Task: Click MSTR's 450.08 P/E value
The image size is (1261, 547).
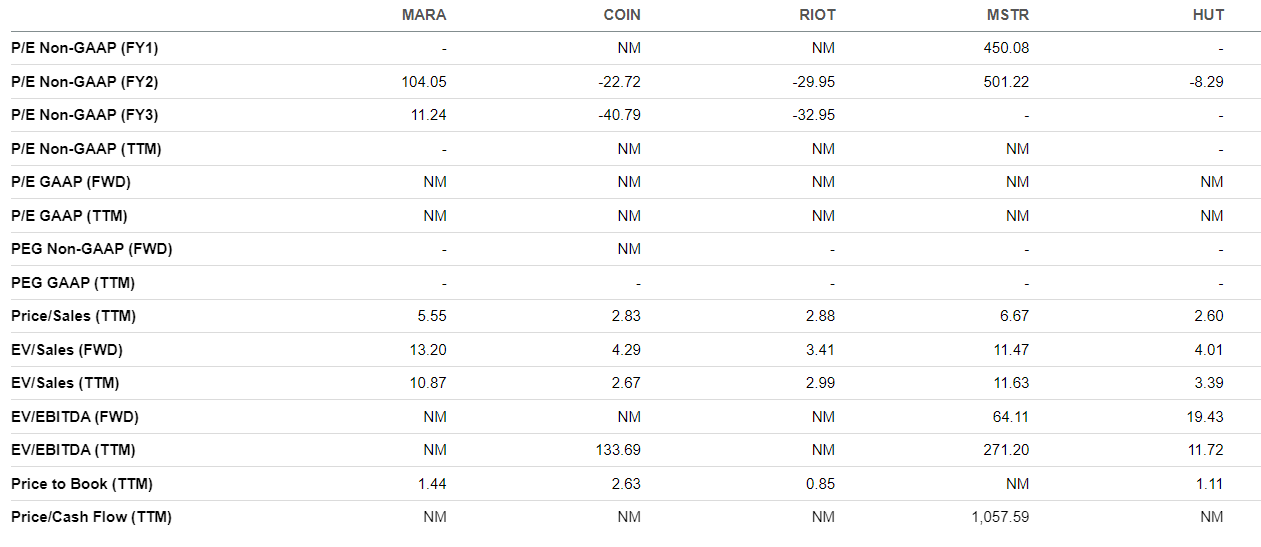Action: pyautogui.click(x=1006, y=48)
